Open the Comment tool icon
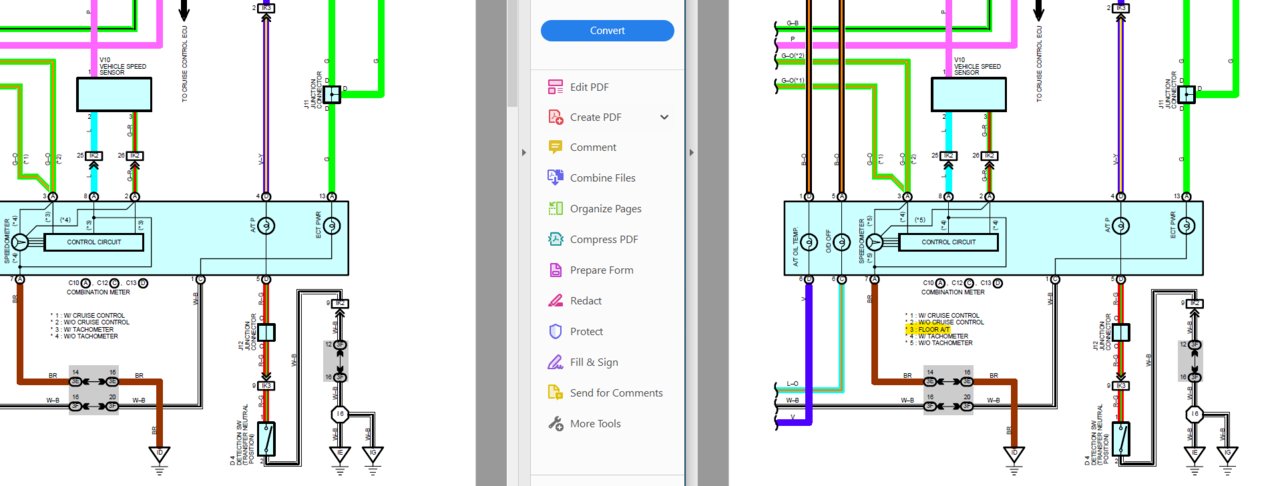Screen dimensions: 1280x486 point(555,147)
